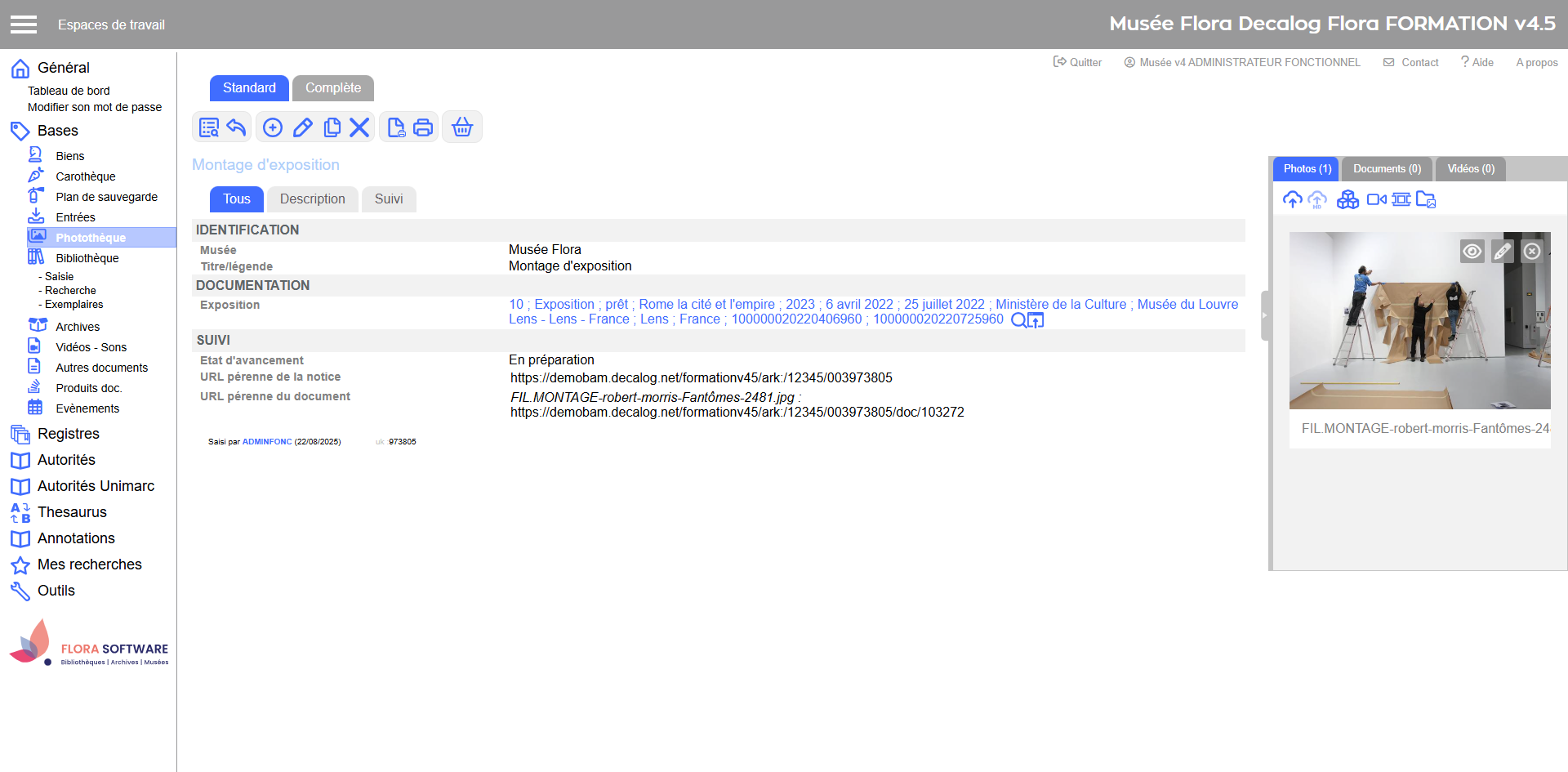Click the Quitter link
The image size is (1568, 772).
tap(1078, 62)
